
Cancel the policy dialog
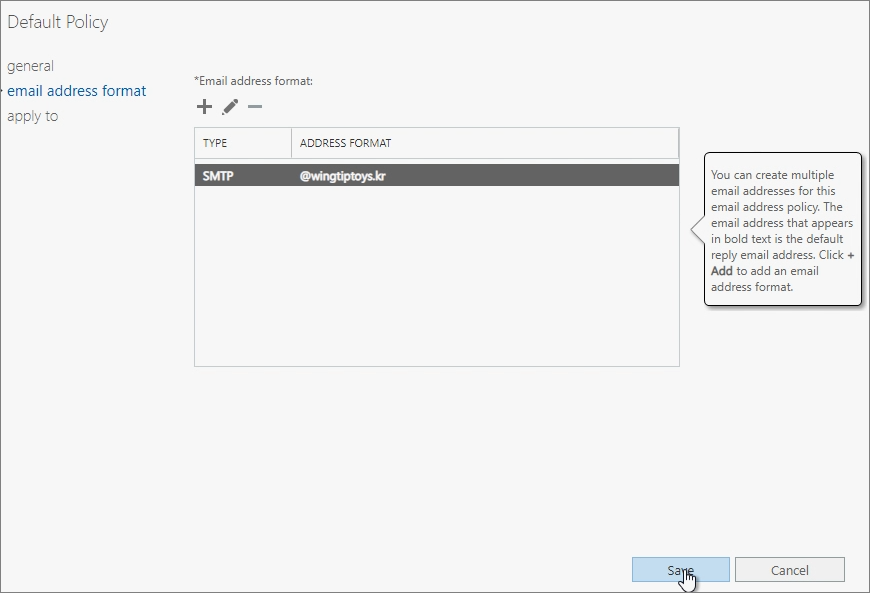click(790, 570)
